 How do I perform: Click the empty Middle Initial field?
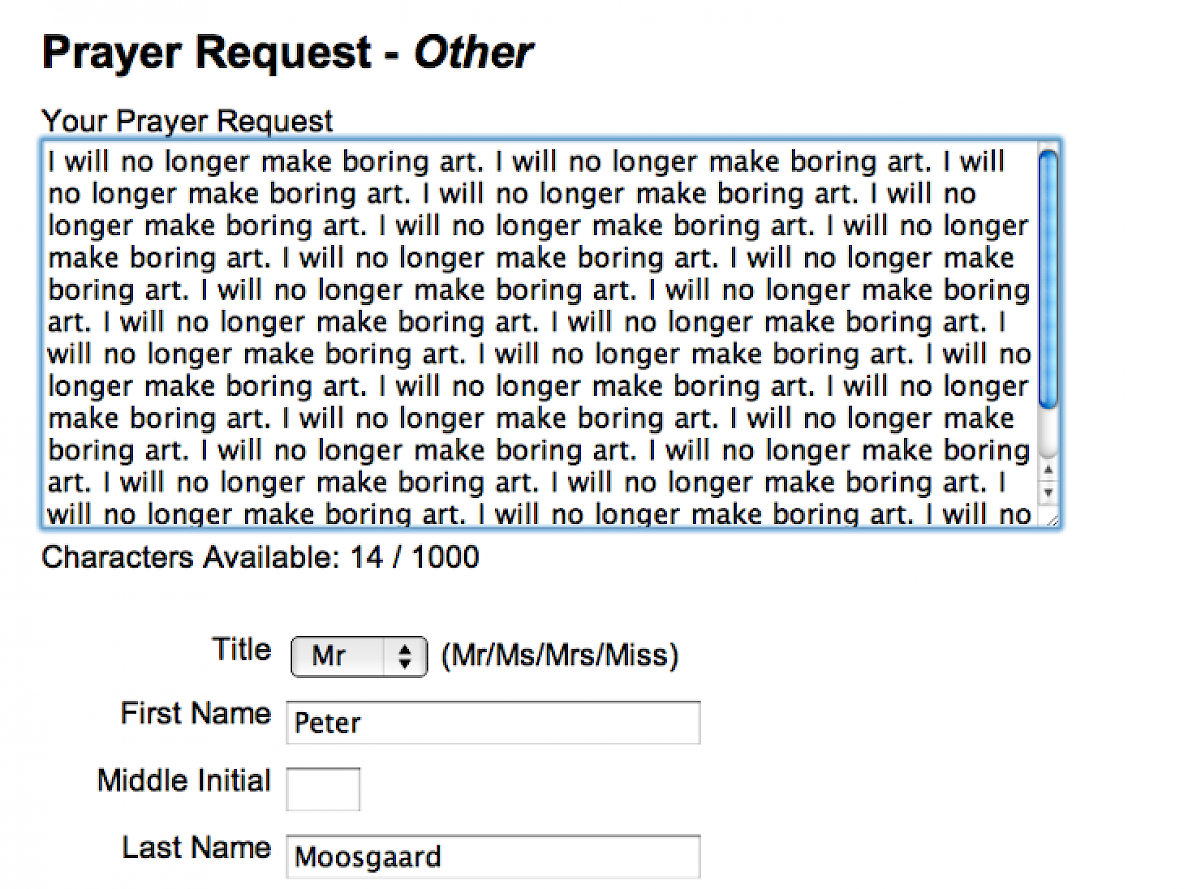click(x=323, y=789)
